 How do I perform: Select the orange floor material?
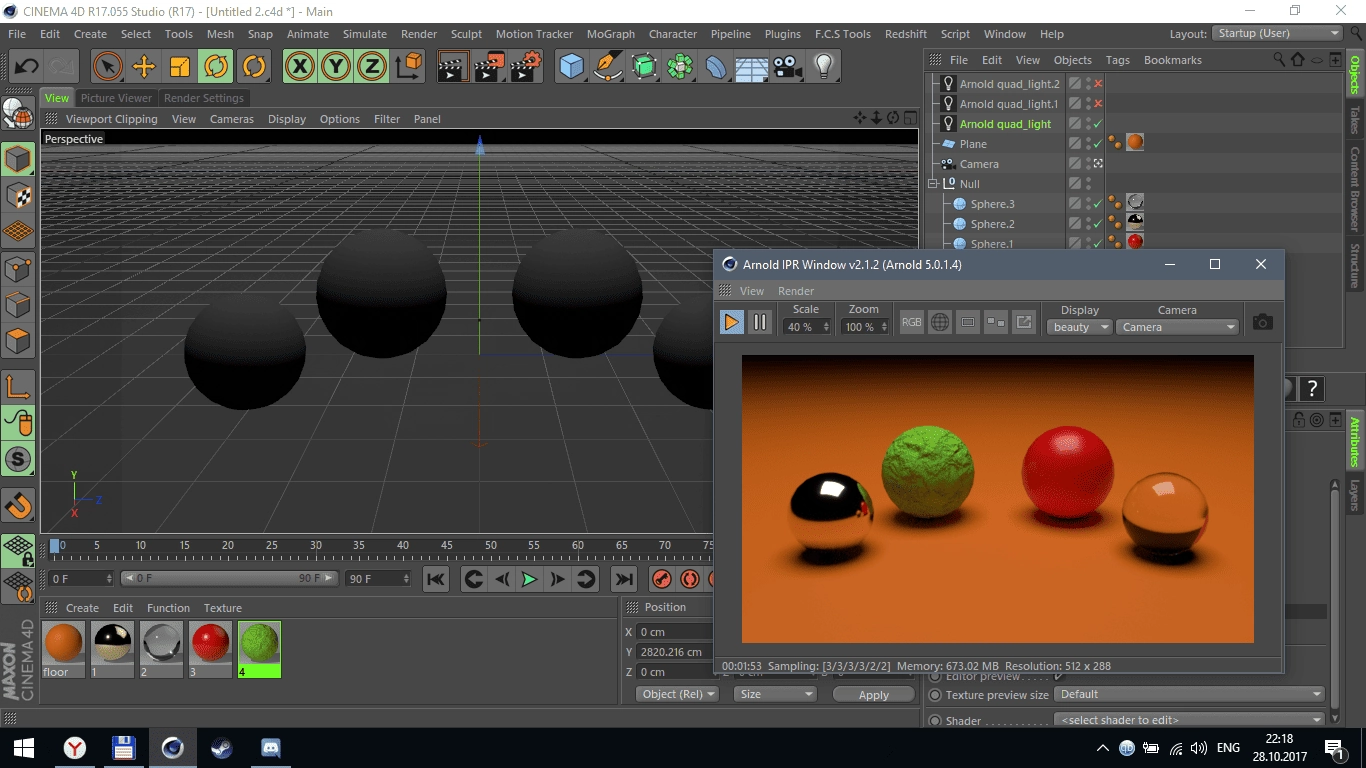click(64, 649)
